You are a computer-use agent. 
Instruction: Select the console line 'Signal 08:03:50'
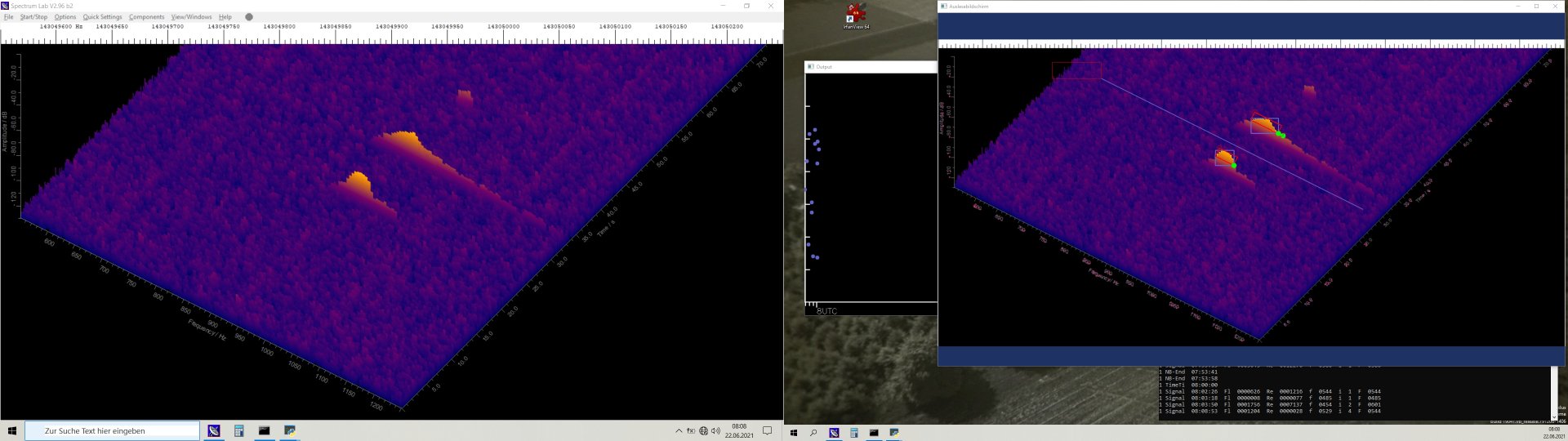[1270, 404]
